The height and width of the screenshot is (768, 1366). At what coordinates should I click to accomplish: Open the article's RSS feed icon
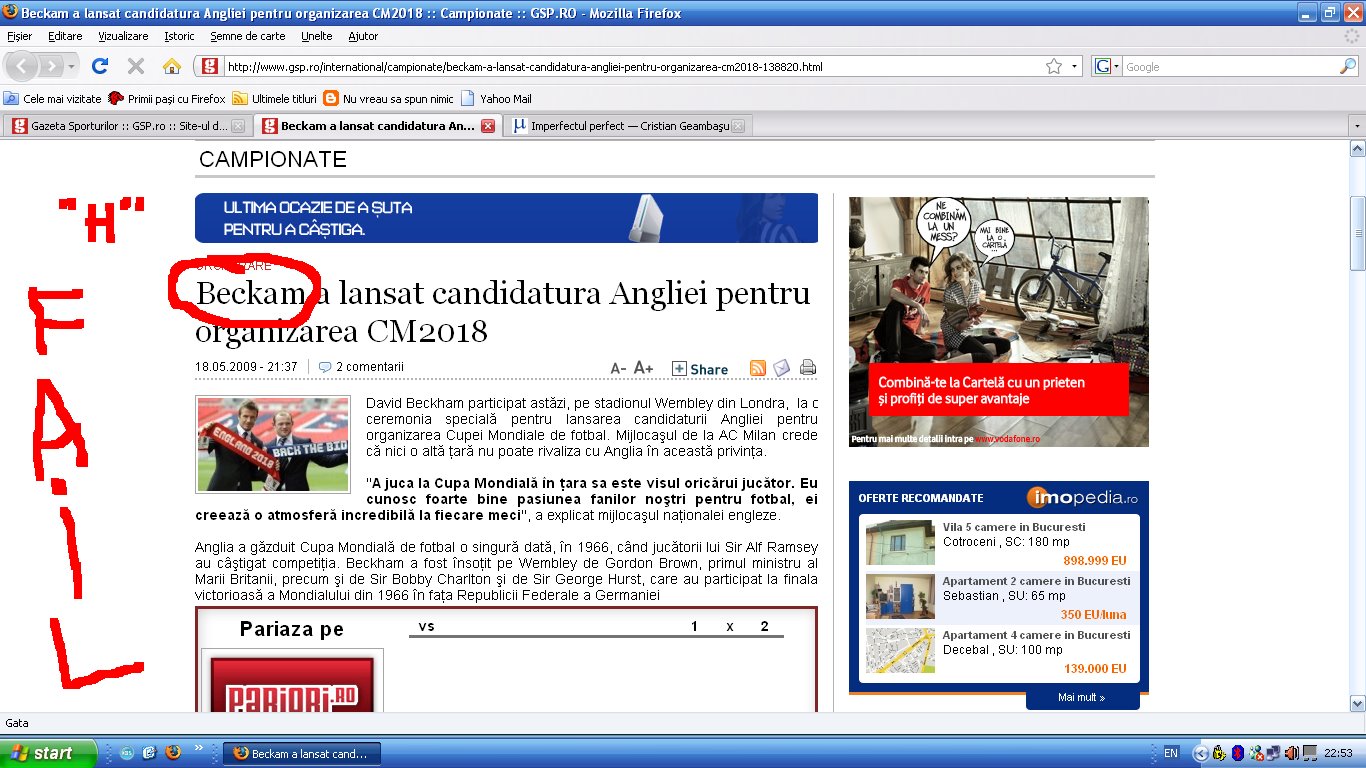758,368
